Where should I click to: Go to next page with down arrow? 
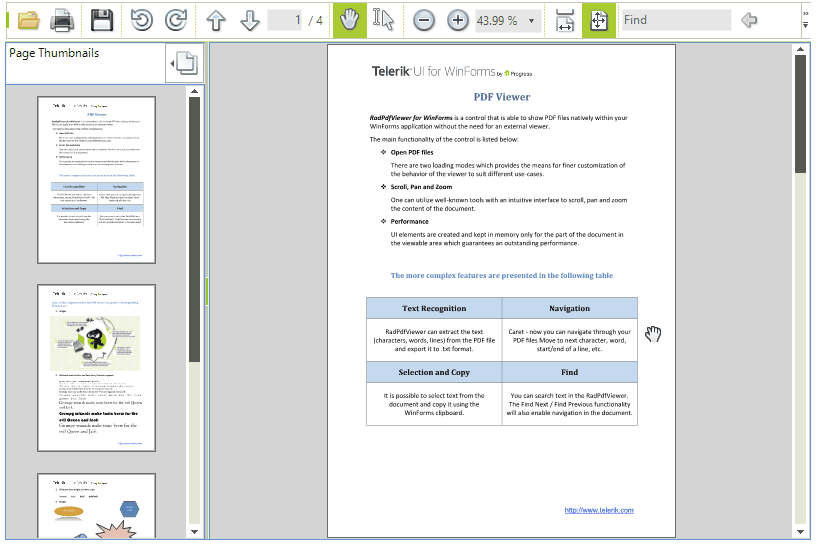(250, 20)
